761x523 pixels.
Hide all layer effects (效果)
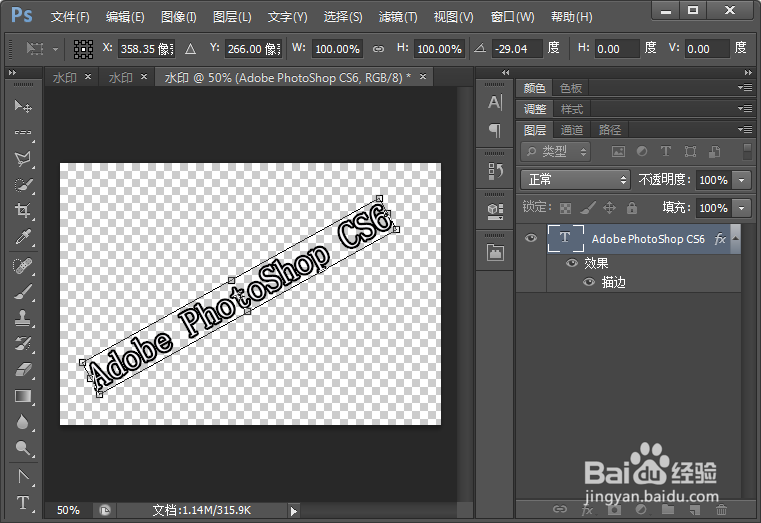572,263
